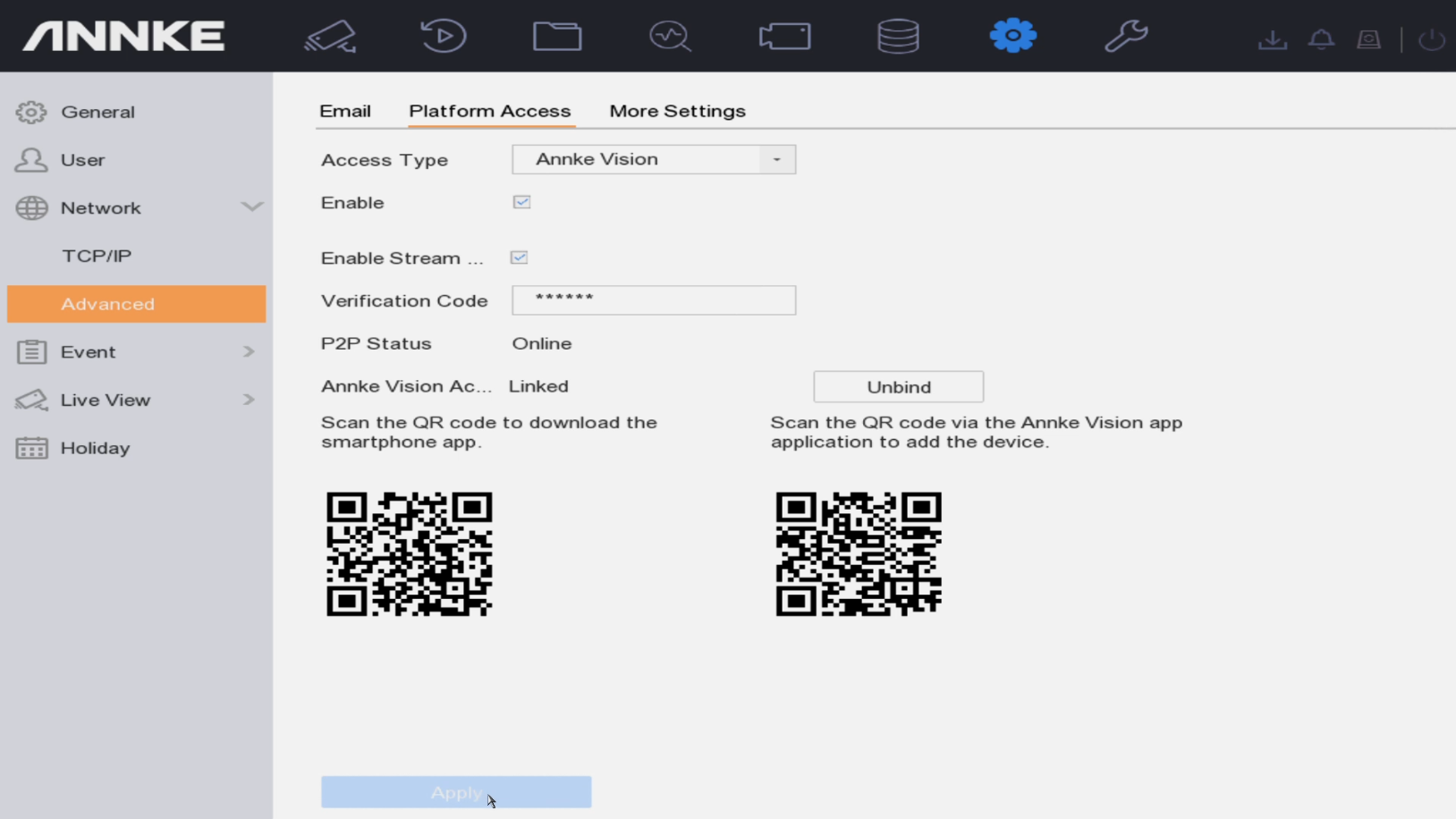
Task: Open the camera management icon
Action: 784,37
